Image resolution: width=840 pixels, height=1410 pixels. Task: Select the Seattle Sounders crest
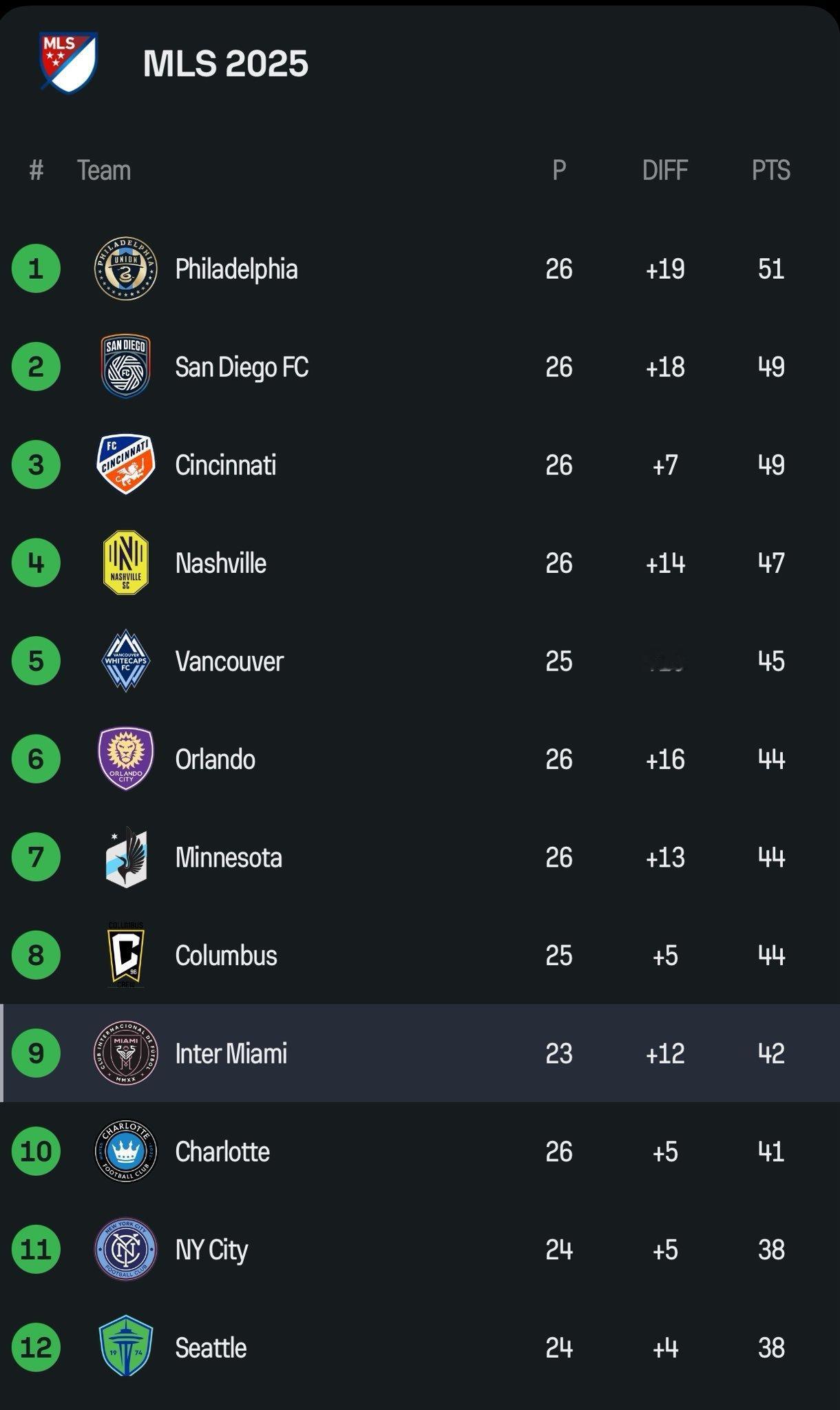pyautogui.click(x=125, y=1347)
